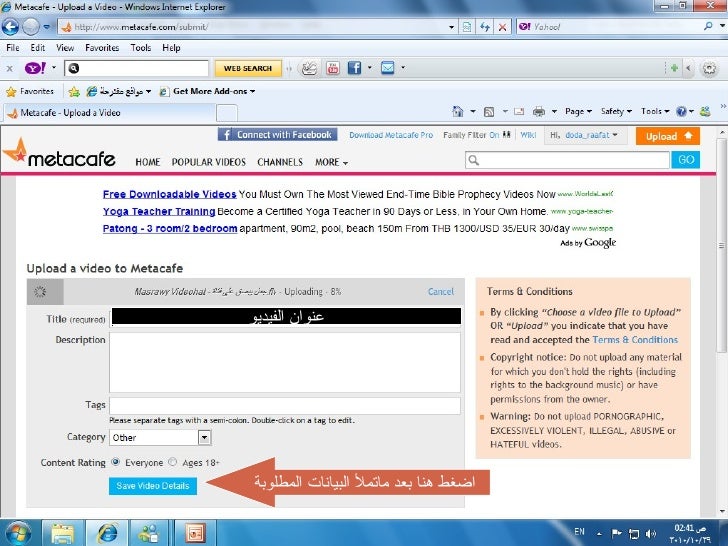Open the Terms & Conditions link
728x546 pixels.
[635, 339]
